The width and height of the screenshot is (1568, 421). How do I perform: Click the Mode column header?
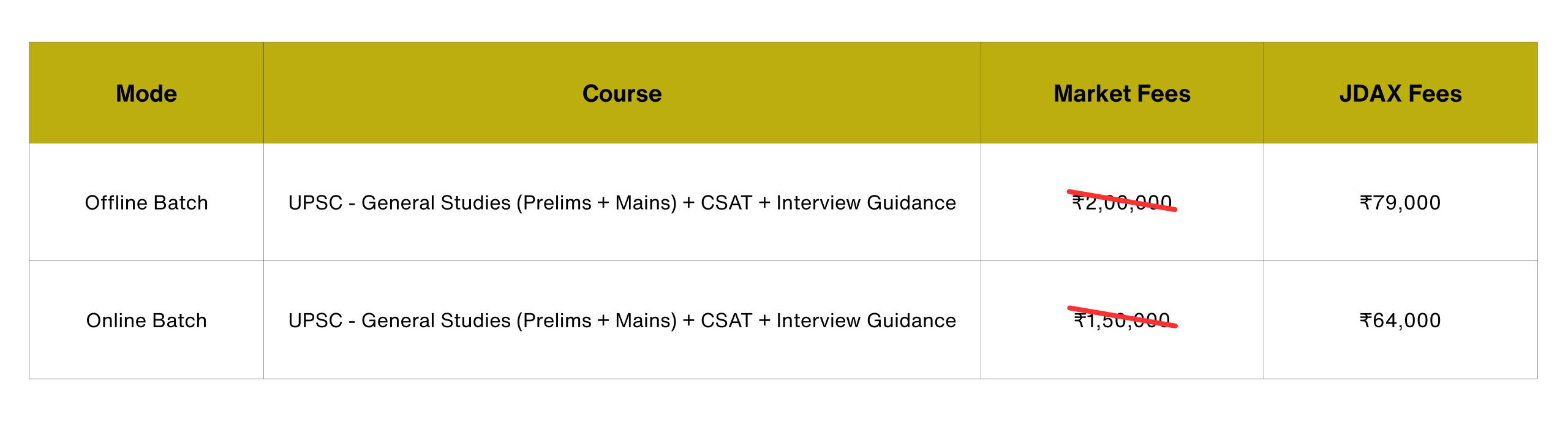coord(146,94)
